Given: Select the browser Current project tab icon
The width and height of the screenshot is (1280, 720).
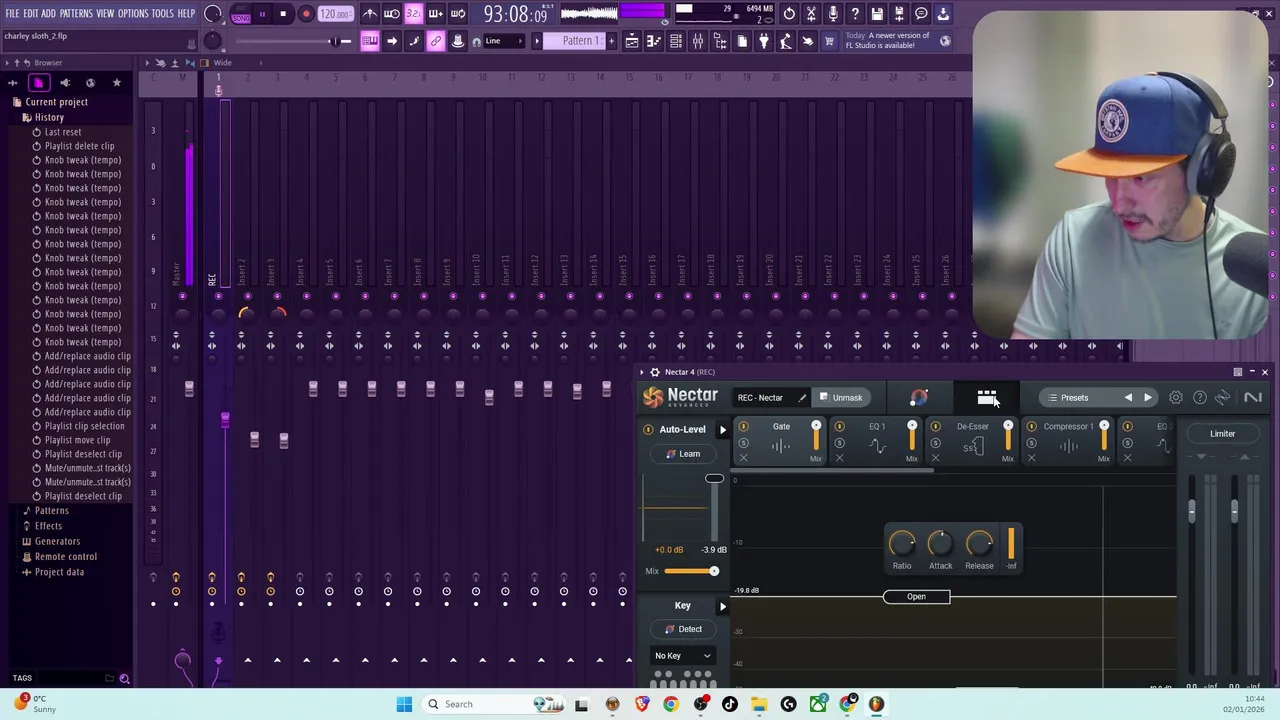Looking at the screenshot, I should [39, 83].
